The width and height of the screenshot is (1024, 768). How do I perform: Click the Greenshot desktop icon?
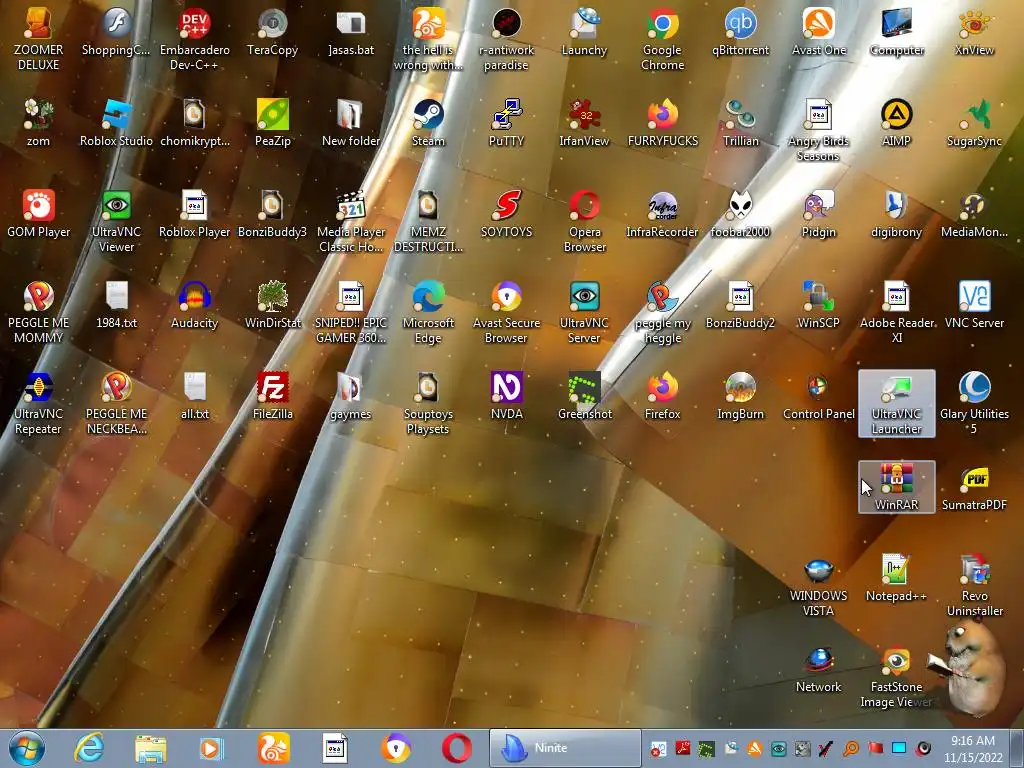point(584,396)
